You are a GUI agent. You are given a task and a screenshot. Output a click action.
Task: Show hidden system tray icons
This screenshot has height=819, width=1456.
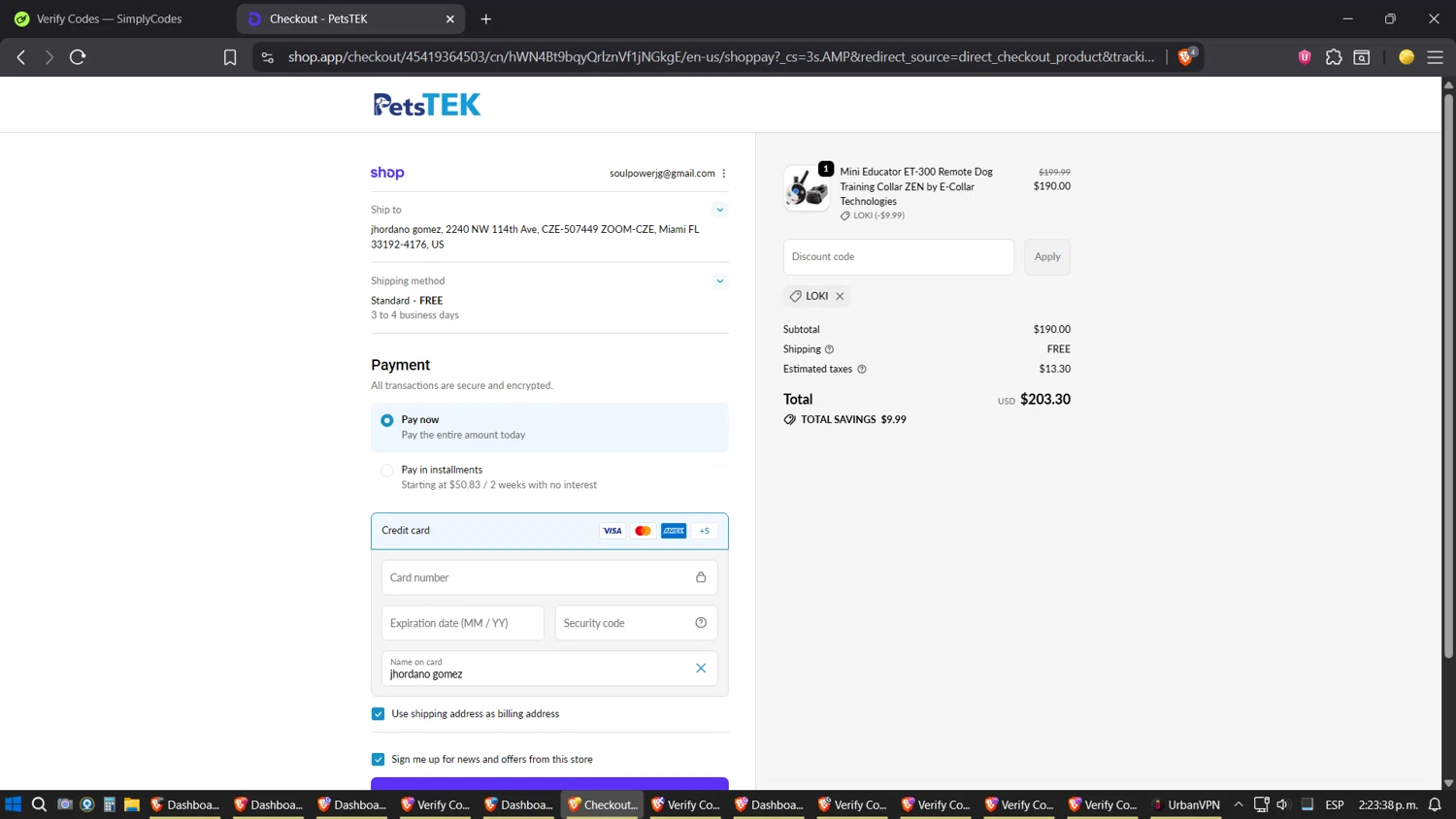click(1239, 804)
